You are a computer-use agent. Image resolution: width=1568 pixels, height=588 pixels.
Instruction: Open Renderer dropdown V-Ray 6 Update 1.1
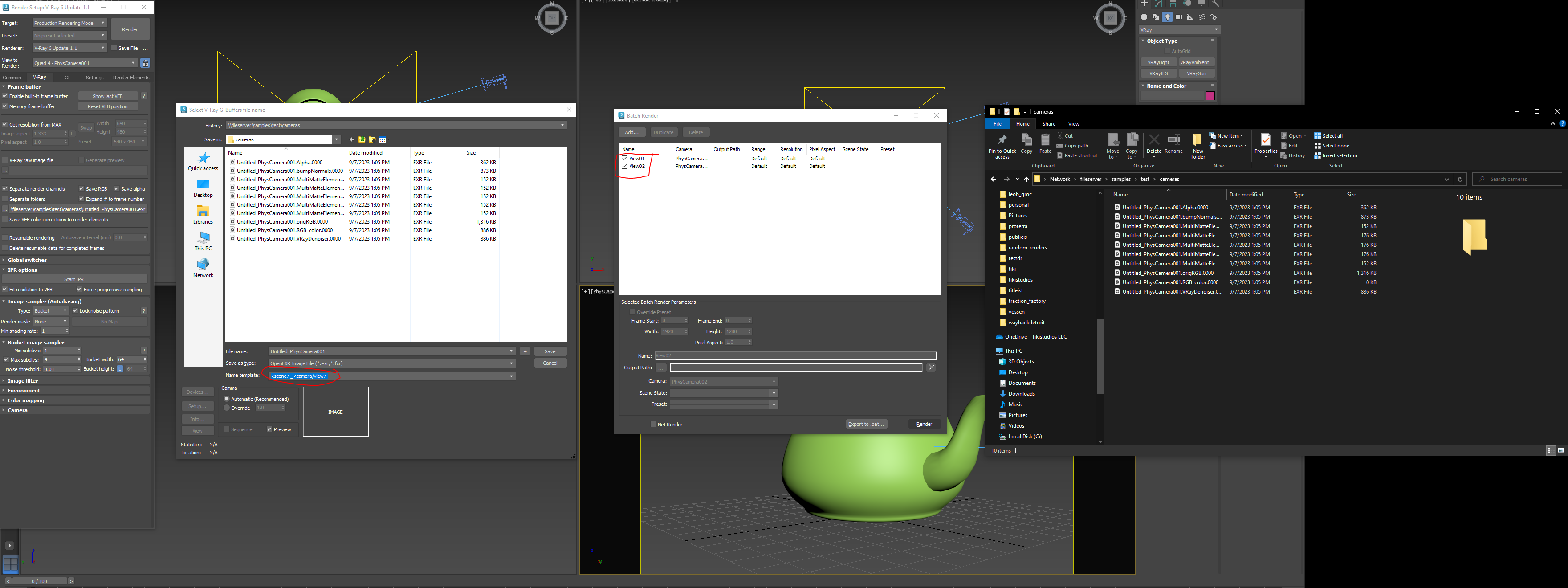(69, 48)
